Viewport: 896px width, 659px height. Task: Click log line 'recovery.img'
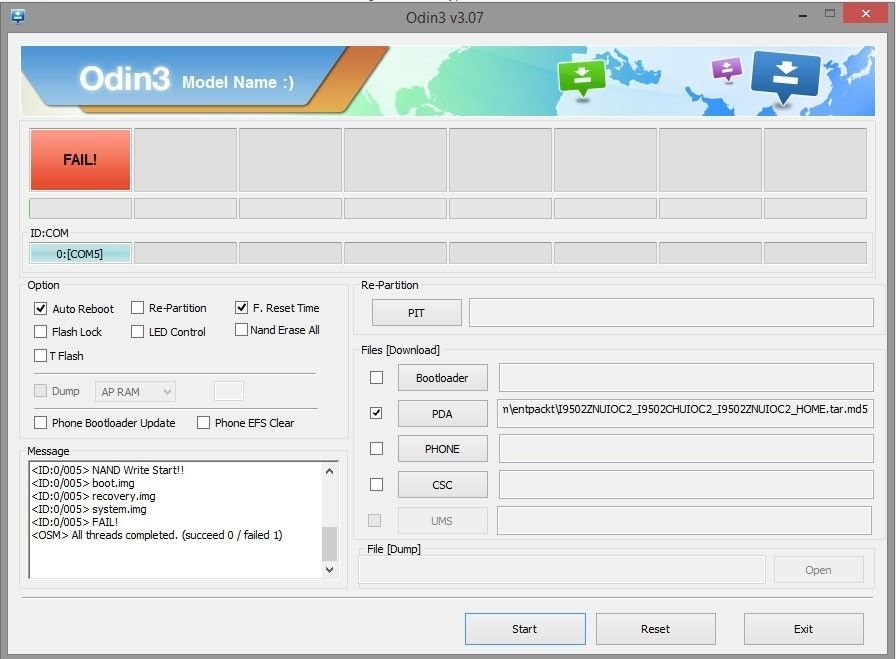[94, 496]
